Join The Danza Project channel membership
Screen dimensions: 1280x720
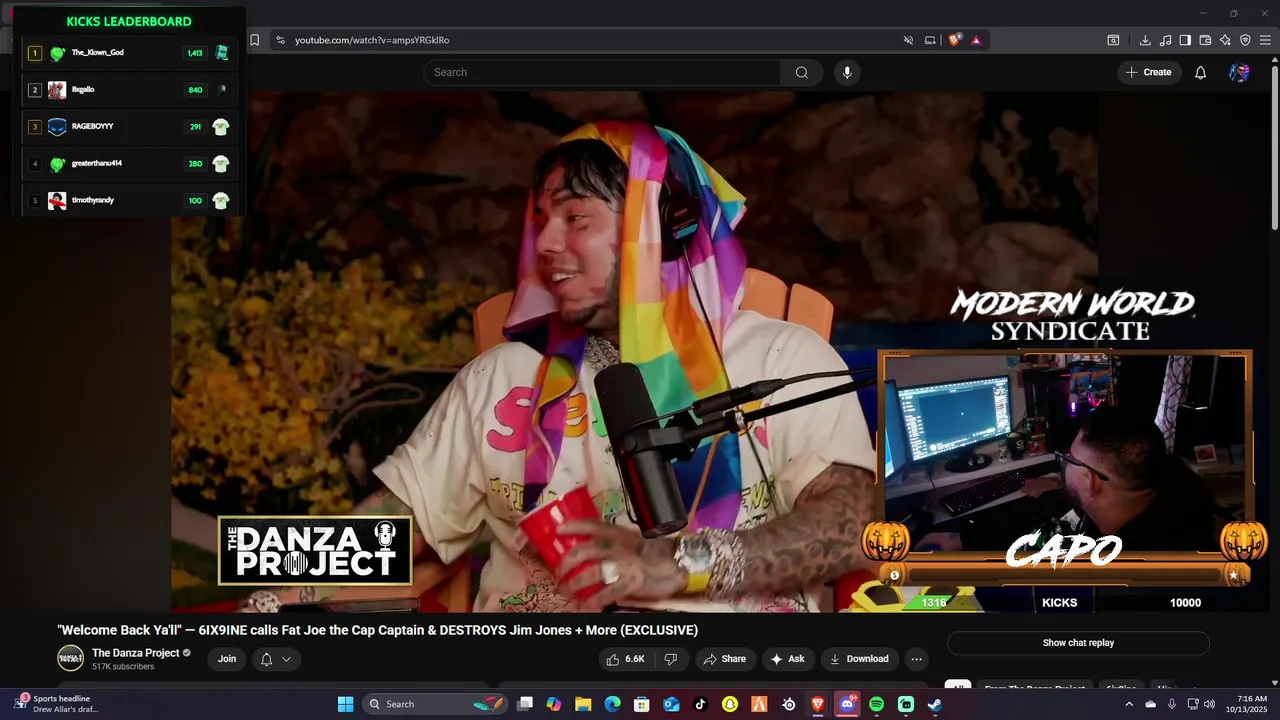coord(227,659)
